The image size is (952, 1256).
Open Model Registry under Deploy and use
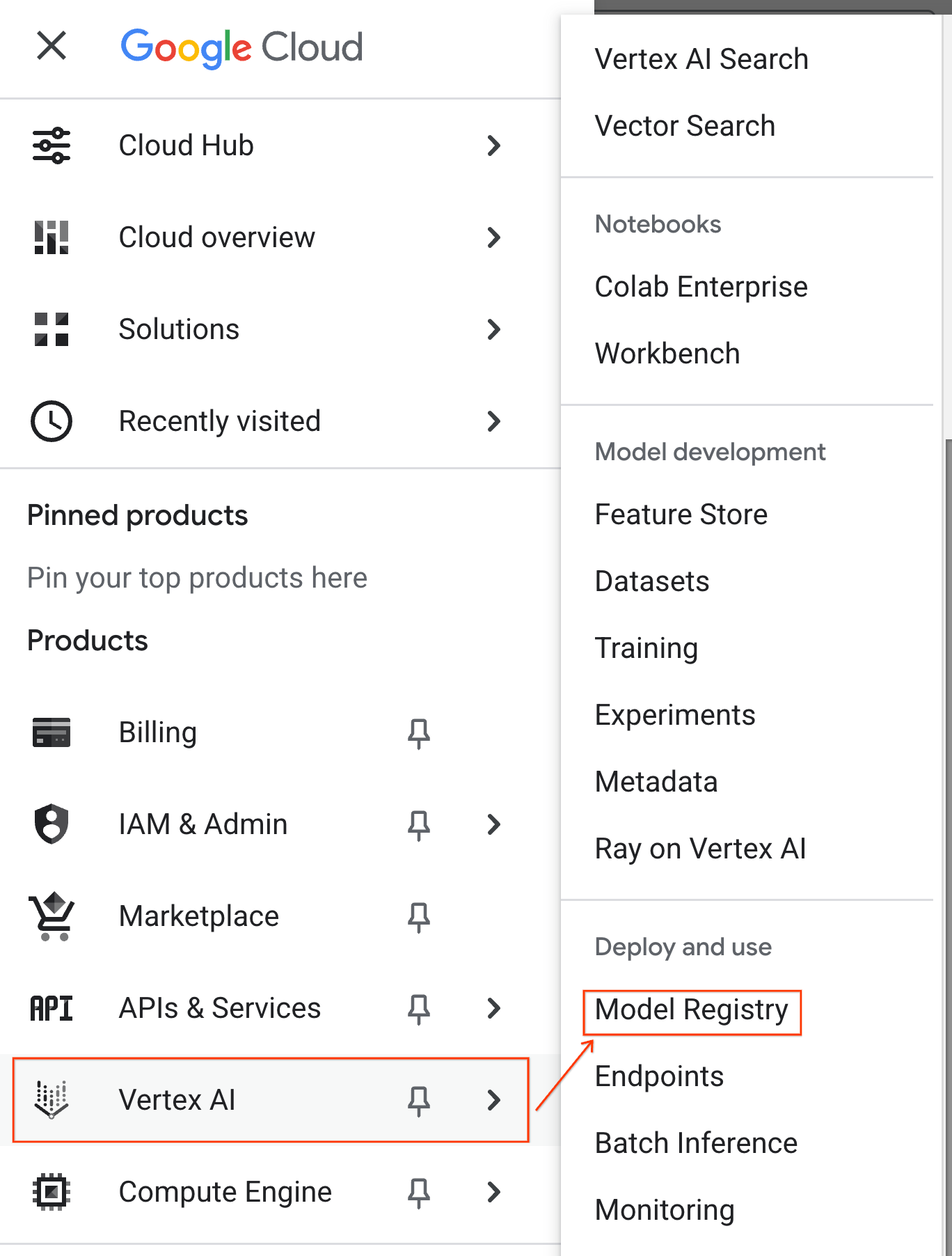coord(691,1010)
